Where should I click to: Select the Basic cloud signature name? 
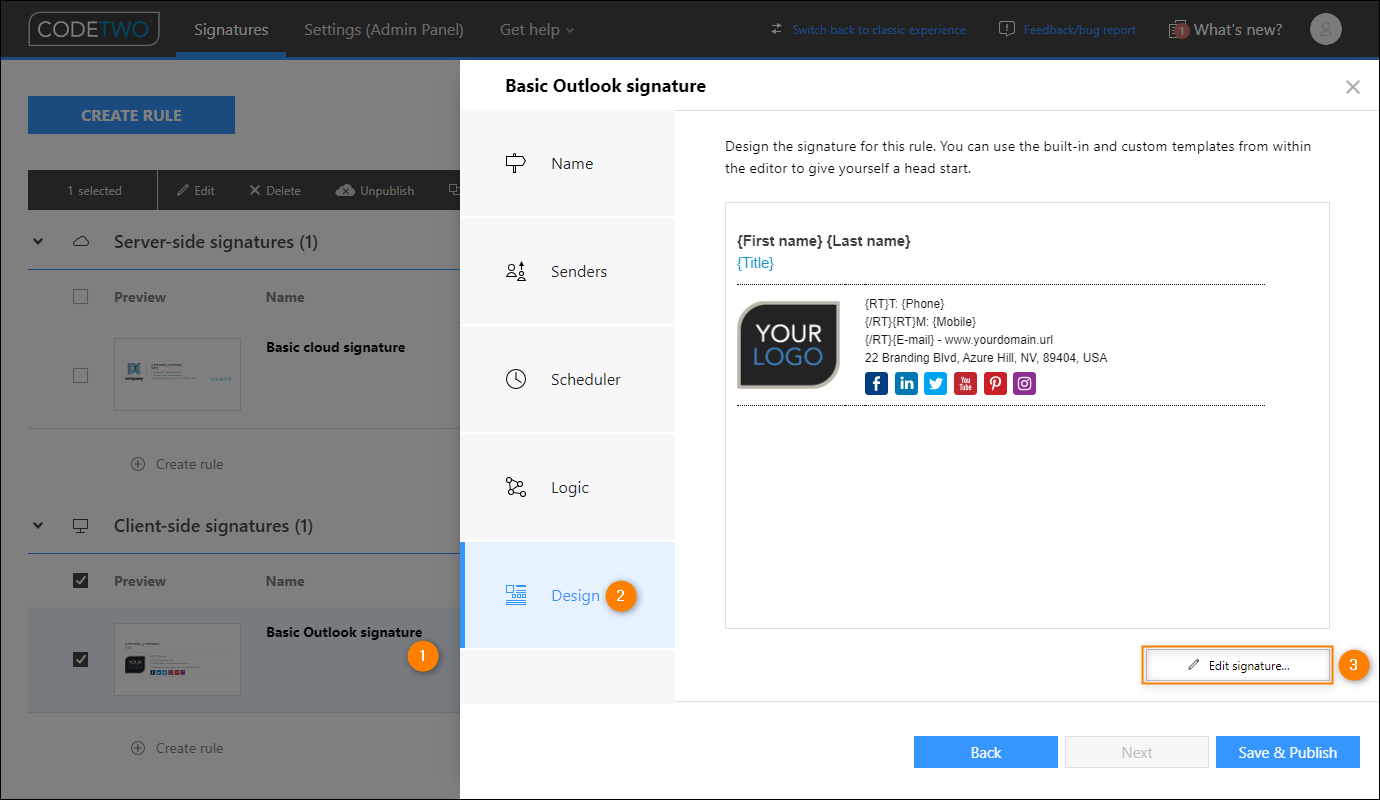(x=335, y=348)
